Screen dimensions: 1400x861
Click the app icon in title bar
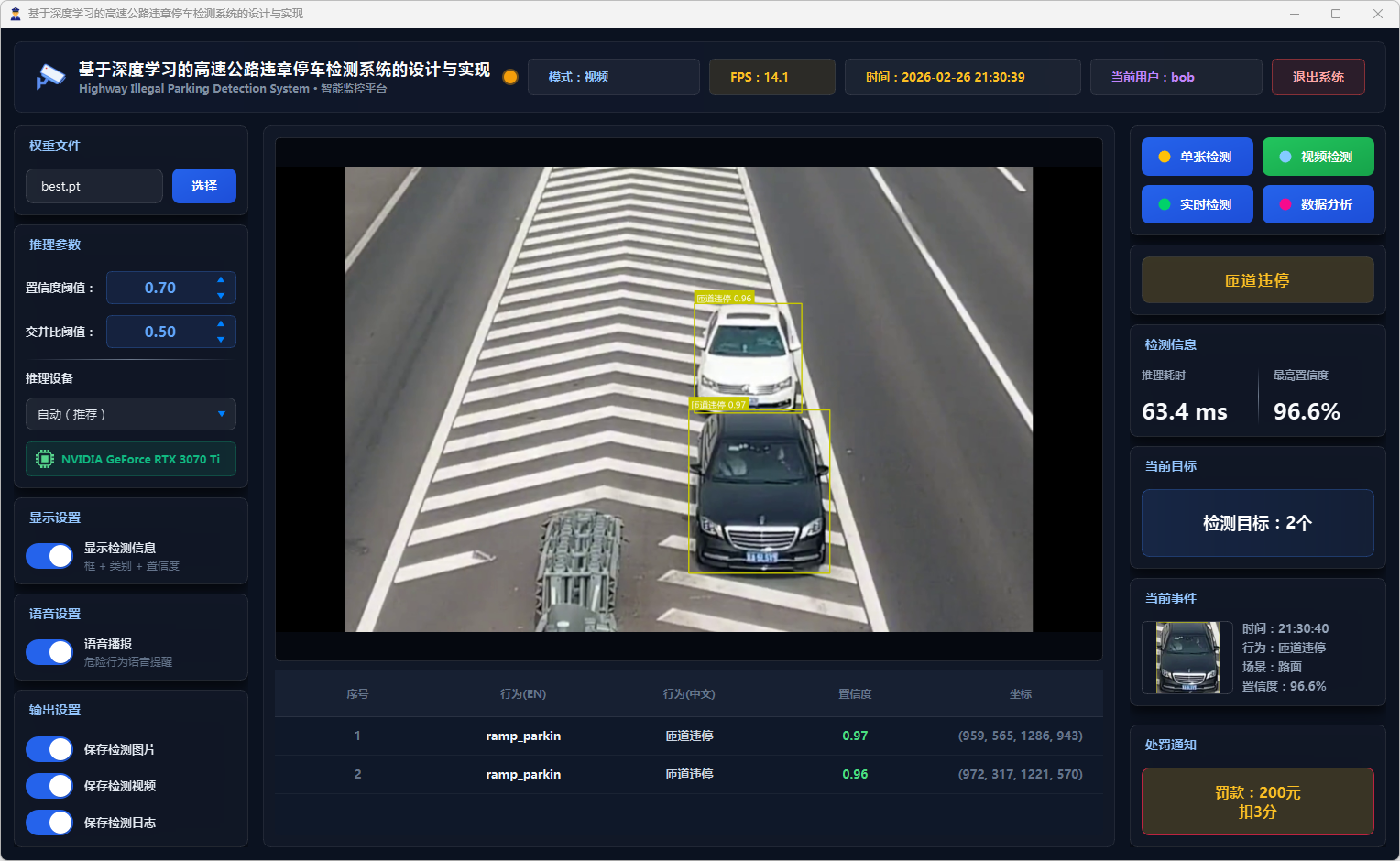pos(15,14)
